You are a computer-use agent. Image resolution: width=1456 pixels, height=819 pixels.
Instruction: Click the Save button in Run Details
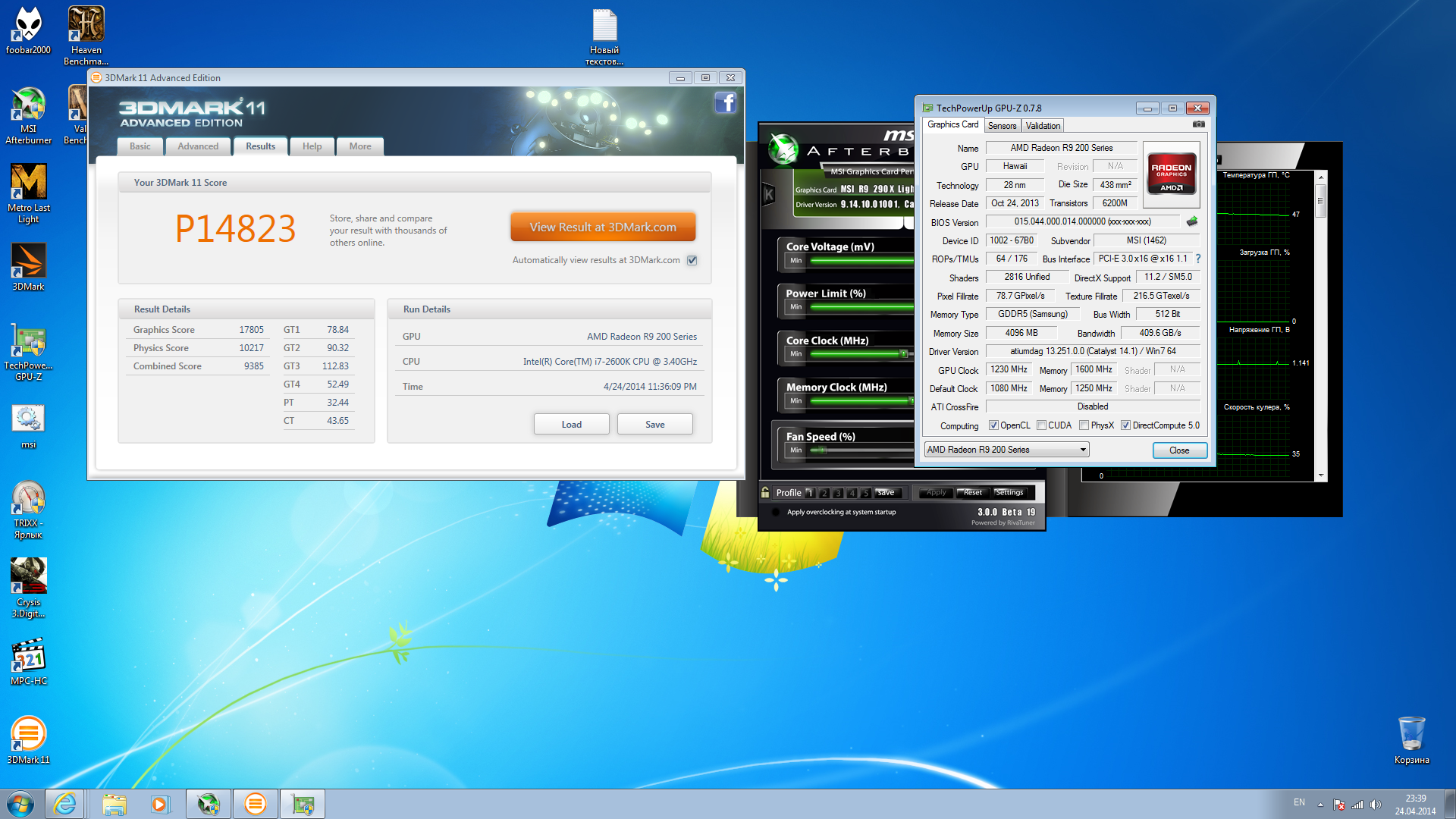point(654,424)
